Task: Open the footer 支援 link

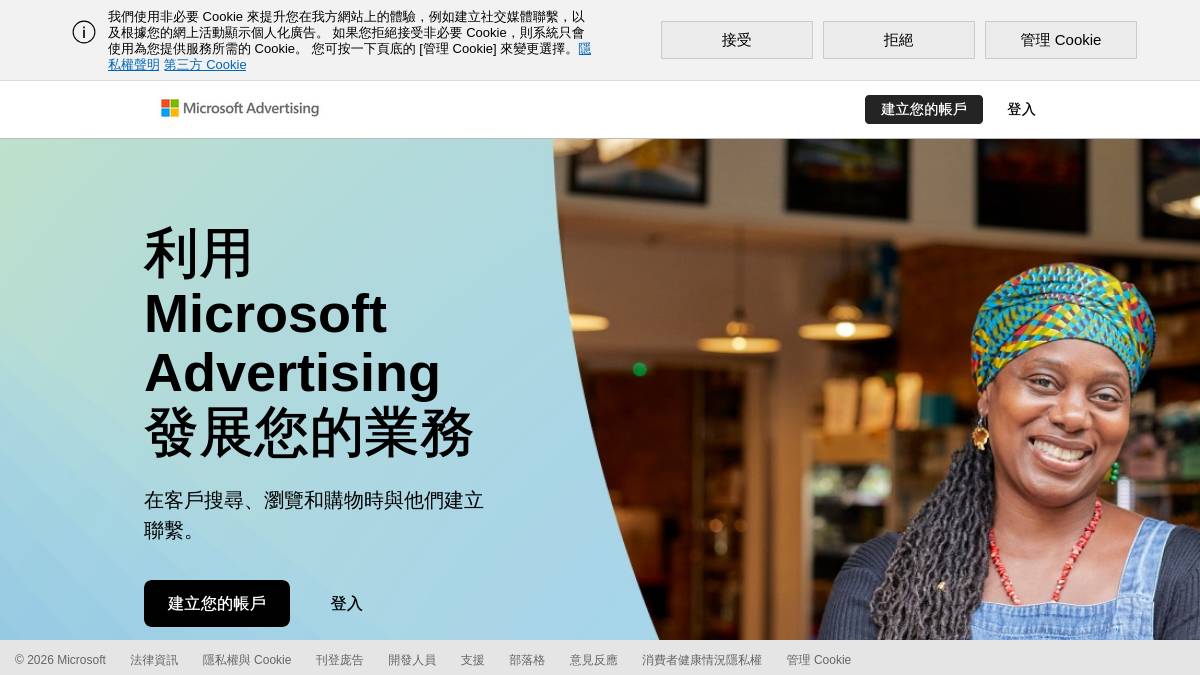Action: pos(473,660)
